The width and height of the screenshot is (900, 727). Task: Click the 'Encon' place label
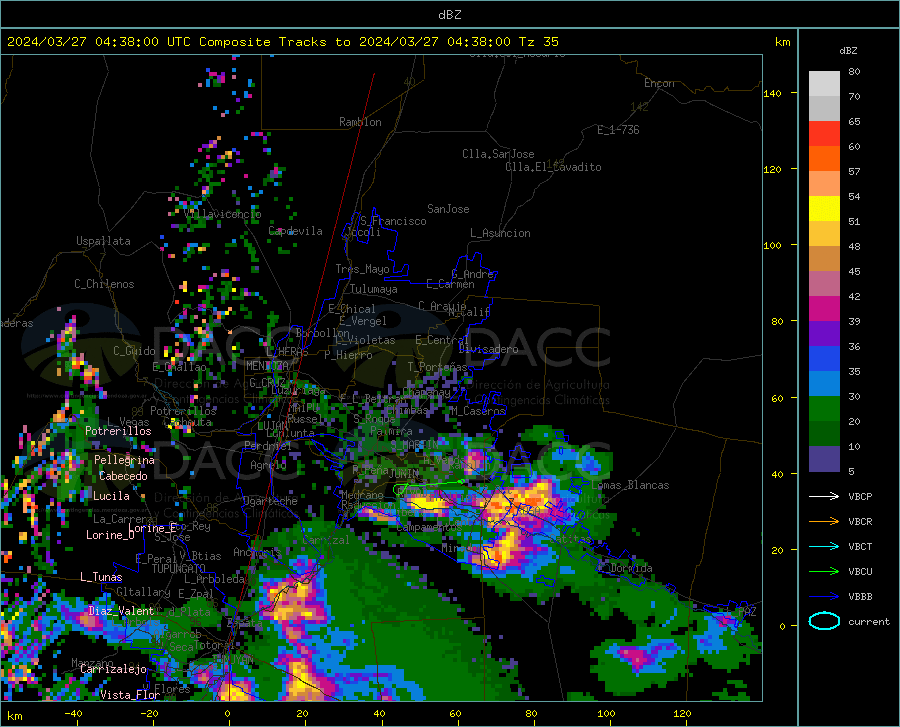click(x=659, y=83)
